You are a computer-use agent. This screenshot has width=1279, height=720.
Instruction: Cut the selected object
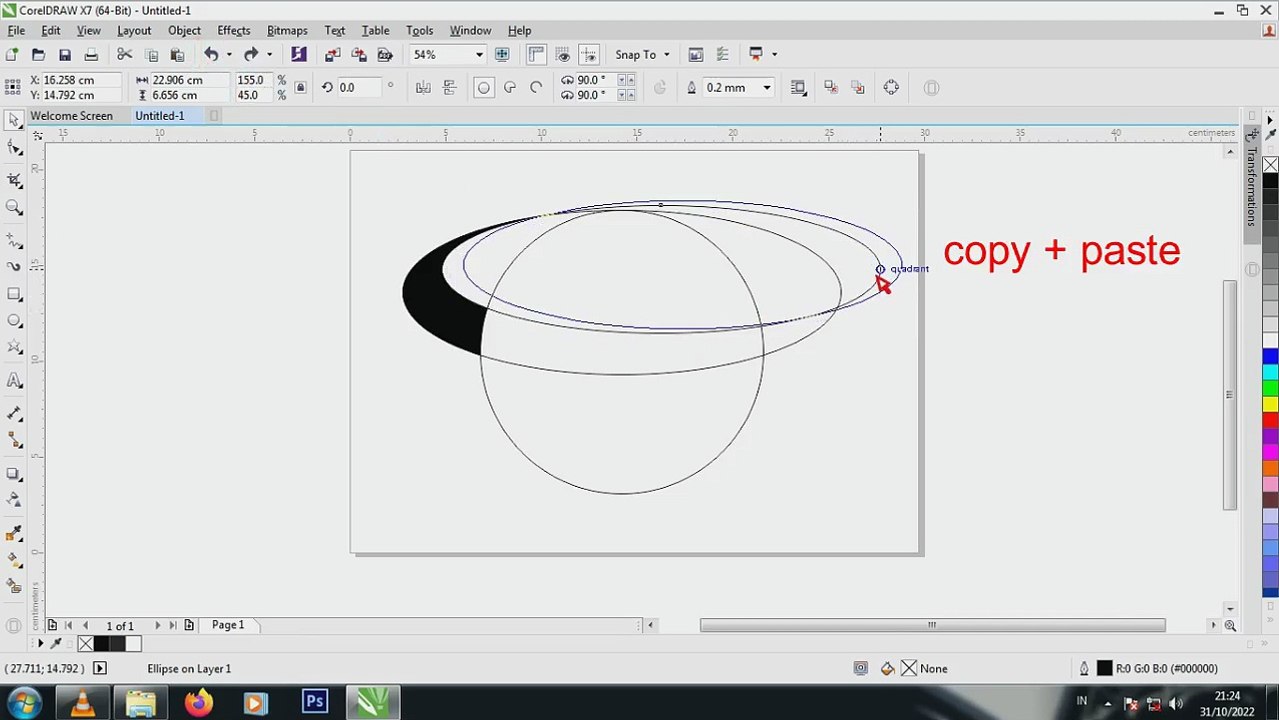coord(125,55)
